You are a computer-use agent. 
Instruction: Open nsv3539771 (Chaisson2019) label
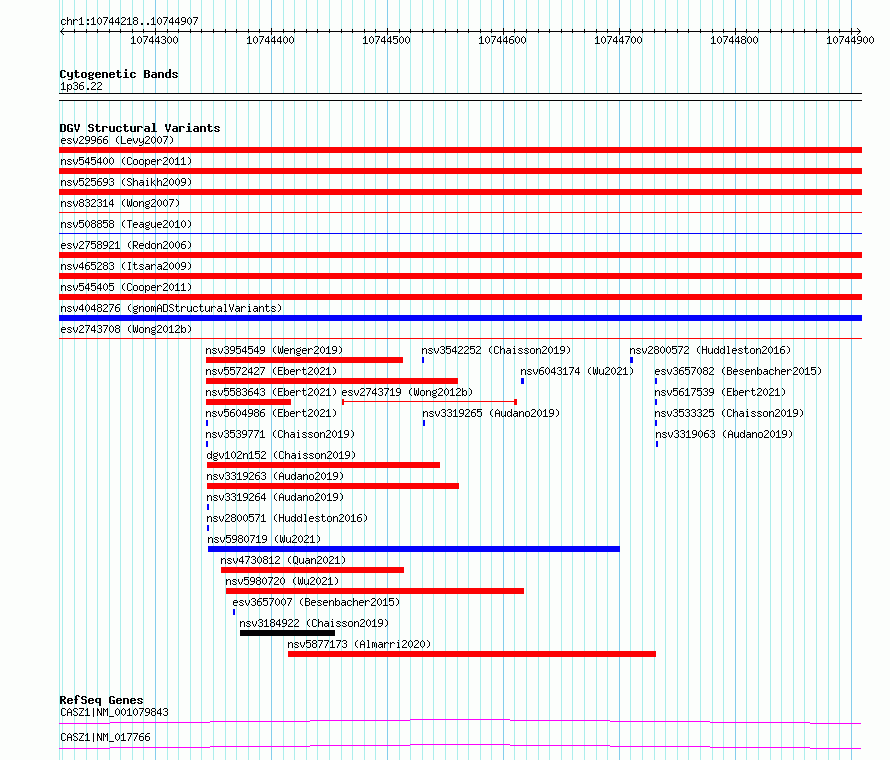click(x=280, y=434)
